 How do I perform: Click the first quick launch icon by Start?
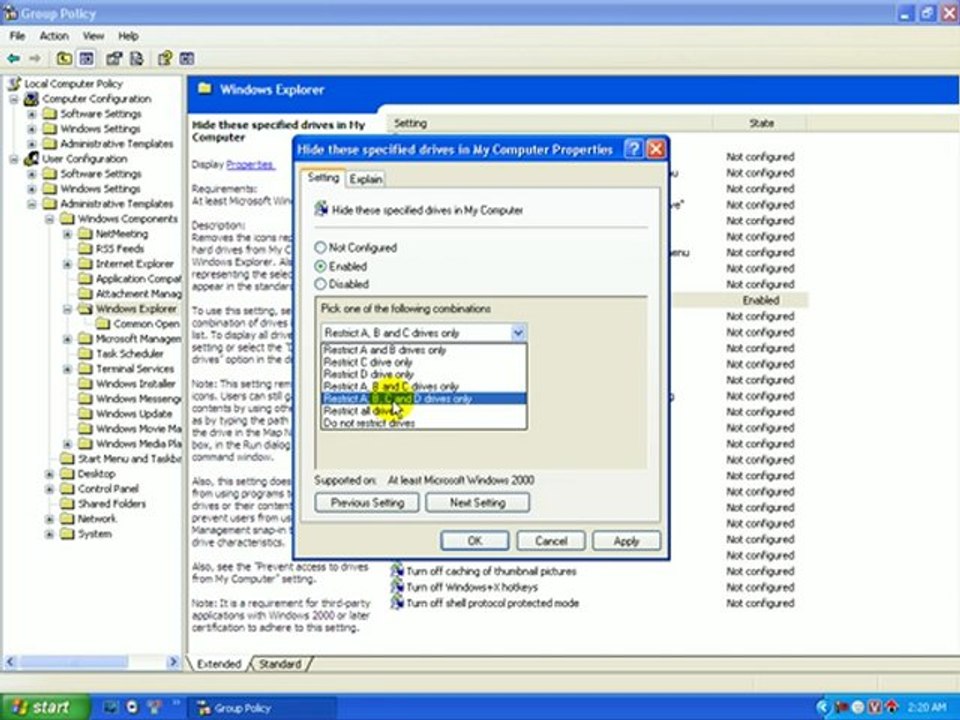111,707
